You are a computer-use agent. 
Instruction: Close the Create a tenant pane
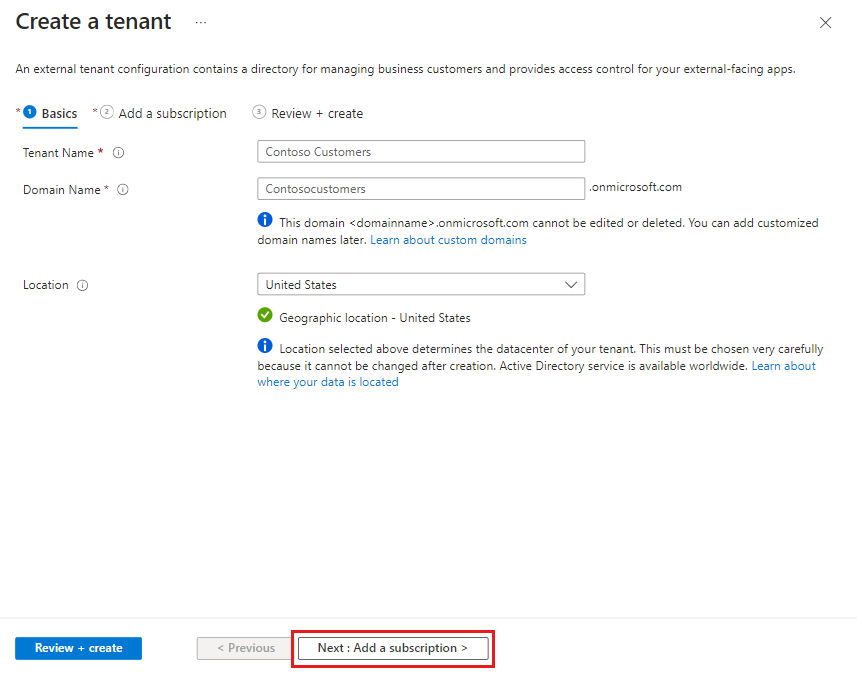pos(825,23)
